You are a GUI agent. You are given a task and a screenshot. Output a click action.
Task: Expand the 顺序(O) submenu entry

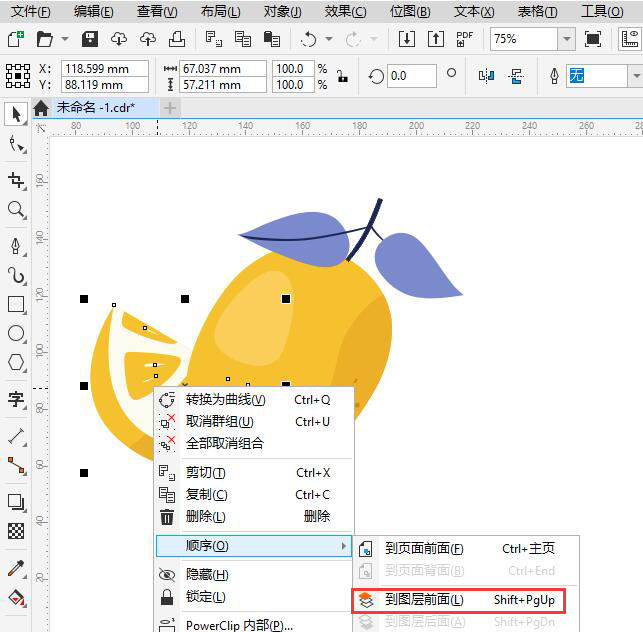[x=254, y=546]
